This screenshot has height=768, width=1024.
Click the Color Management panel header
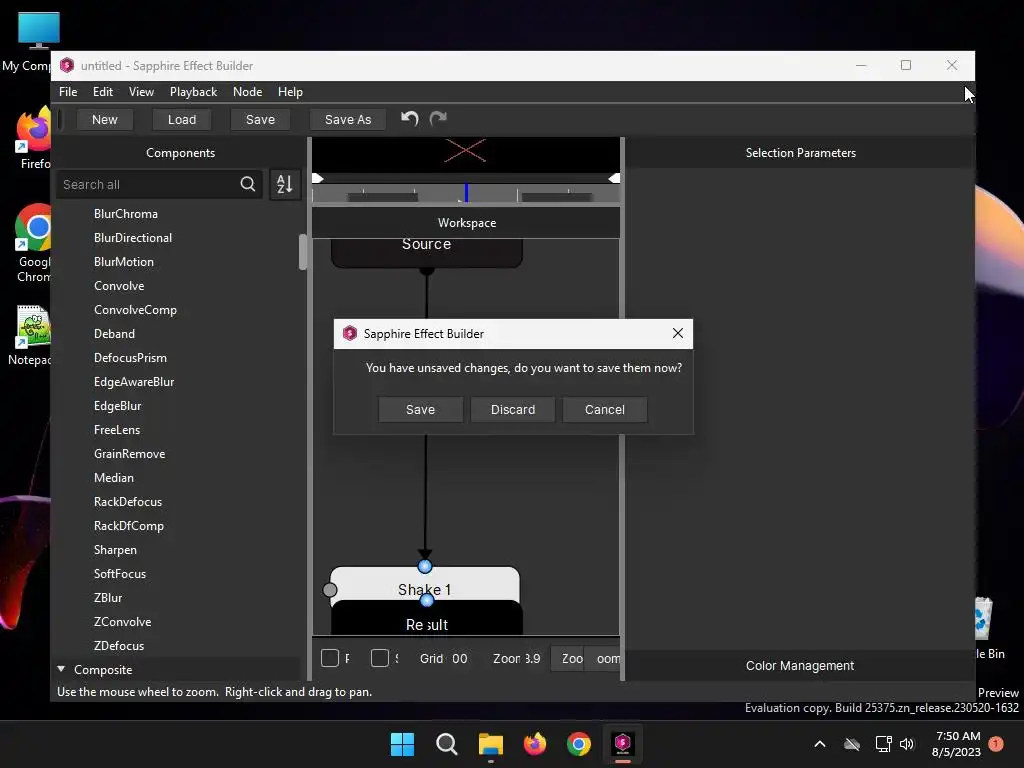pos(799,665)
